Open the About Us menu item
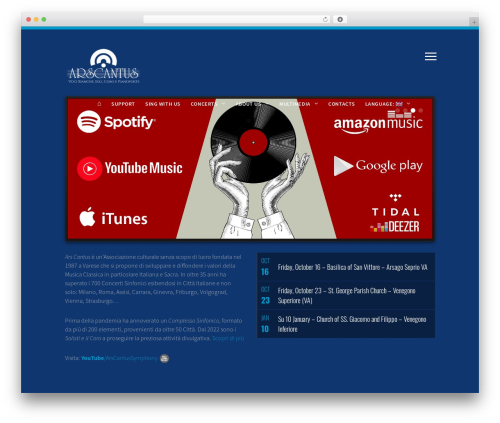The image size is (500, 423). (x=248, y=104)
